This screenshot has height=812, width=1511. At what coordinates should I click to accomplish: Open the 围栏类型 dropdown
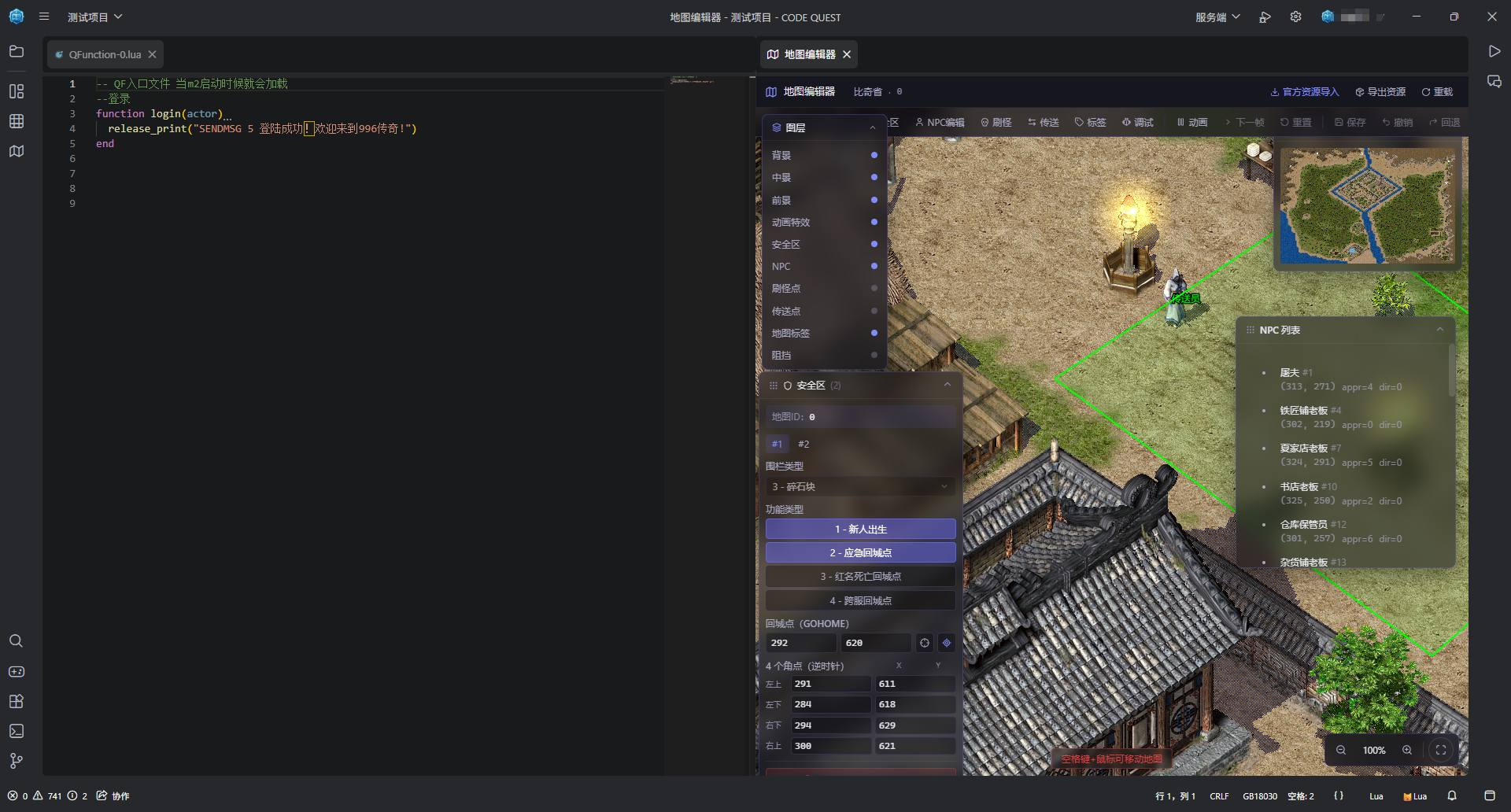click(860, 486)
